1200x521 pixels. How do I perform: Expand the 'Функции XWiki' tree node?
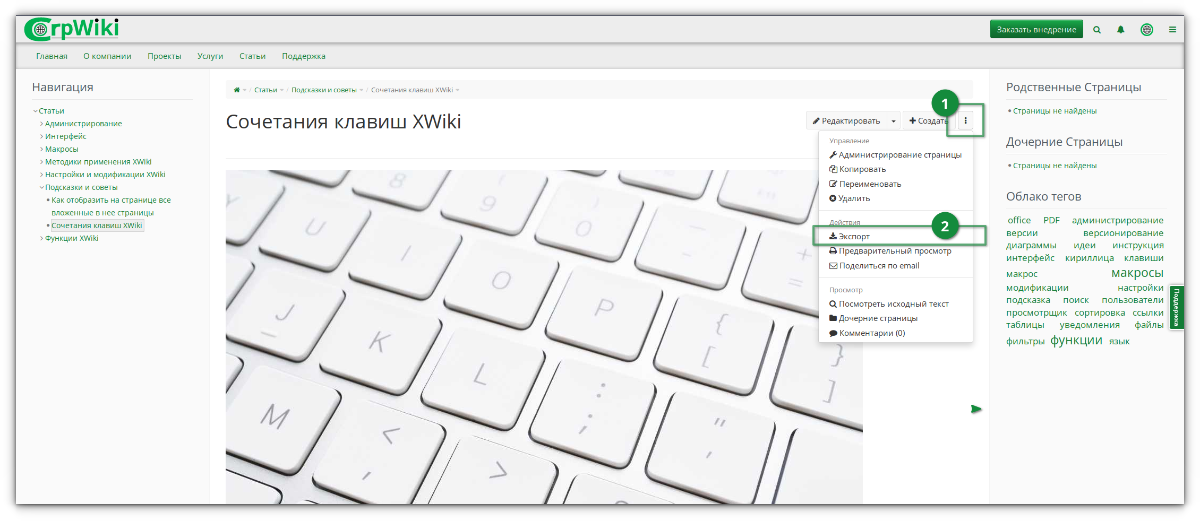pyautogui.click(x=42, y=238)
